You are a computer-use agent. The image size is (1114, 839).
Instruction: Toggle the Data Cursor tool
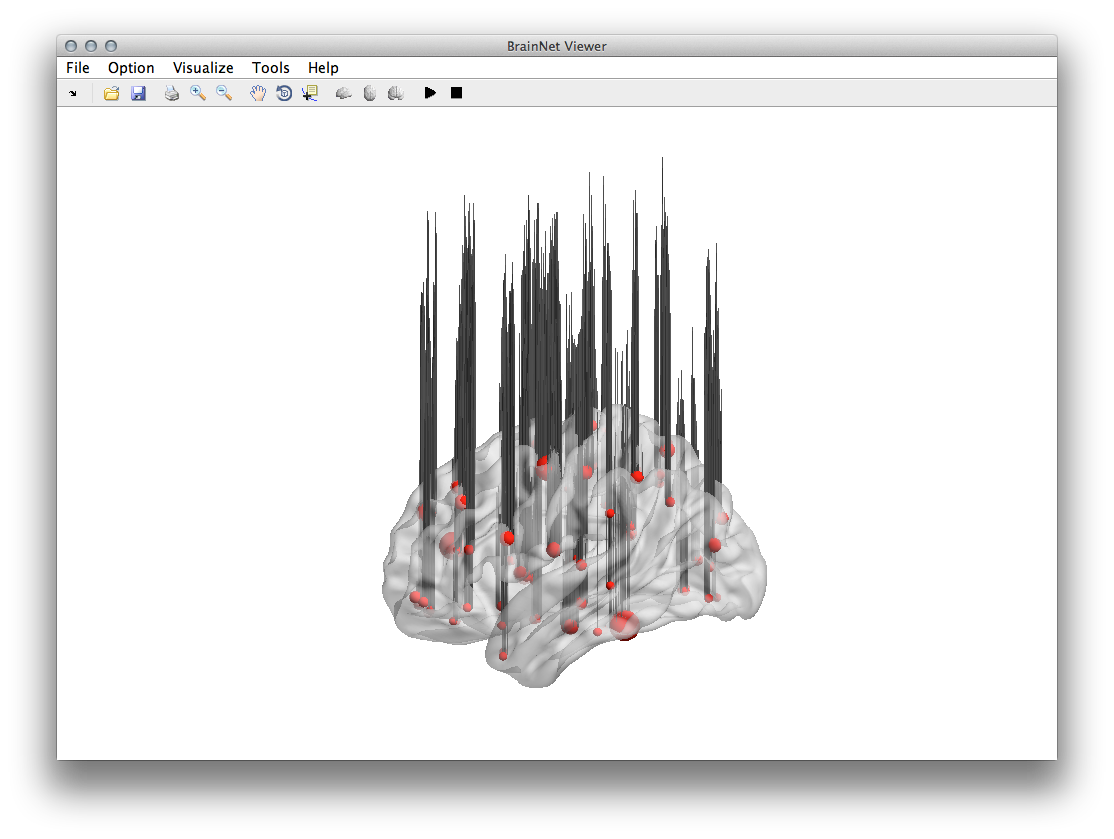click(310, 93)
